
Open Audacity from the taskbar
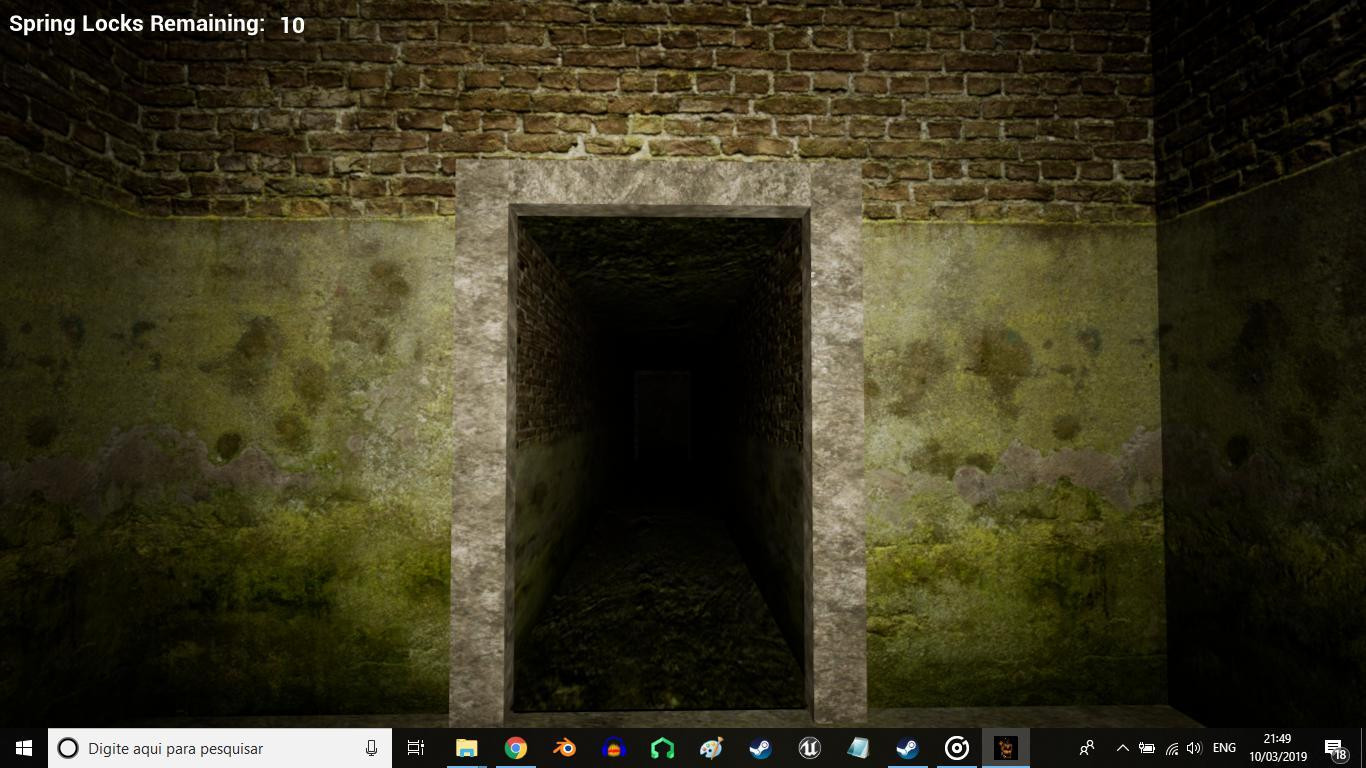(614, 748)
